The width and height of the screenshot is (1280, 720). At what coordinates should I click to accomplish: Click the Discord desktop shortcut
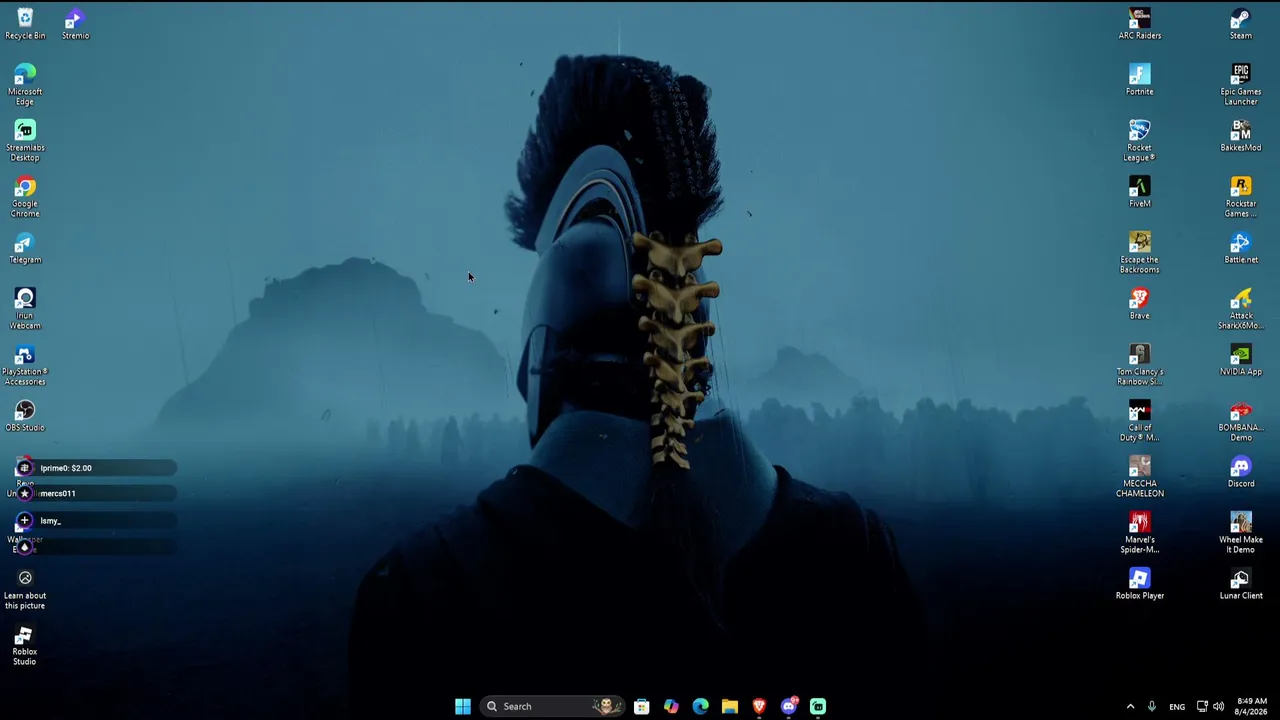[x=1241, y=472]
